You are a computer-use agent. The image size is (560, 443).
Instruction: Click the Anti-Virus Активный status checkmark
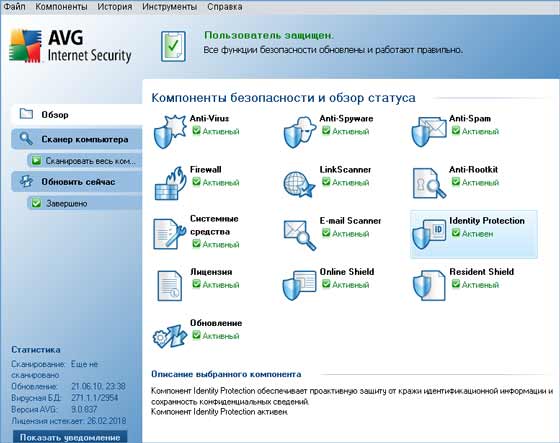tap(196, 131)
